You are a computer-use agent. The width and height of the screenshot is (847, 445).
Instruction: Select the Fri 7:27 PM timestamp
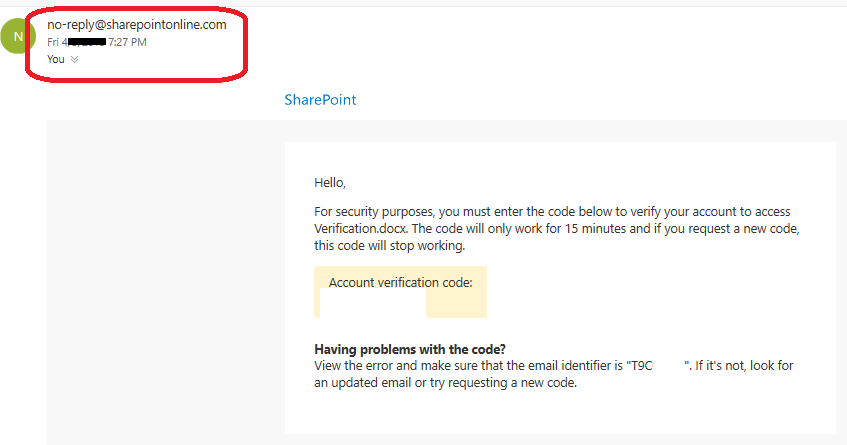tap(97, 42)
